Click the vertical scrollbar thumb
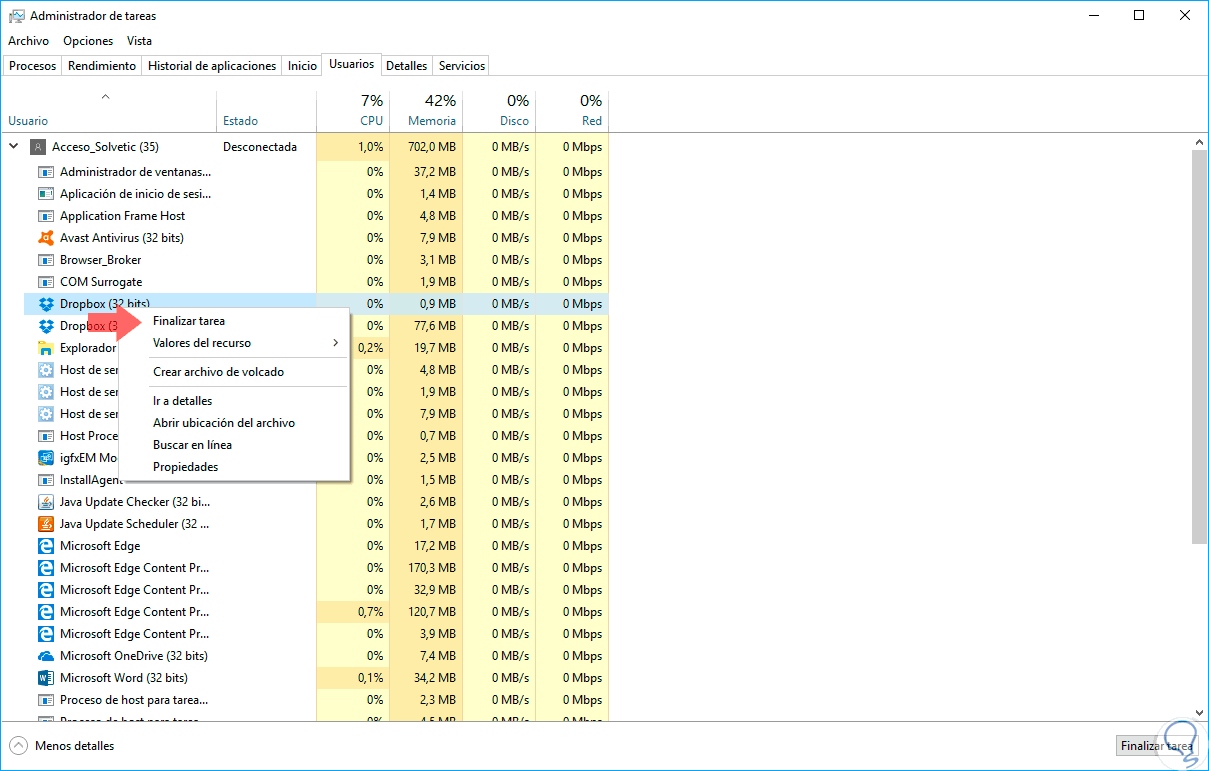The height and width of the screenshot is (771, 1209). click(1201, 347)
